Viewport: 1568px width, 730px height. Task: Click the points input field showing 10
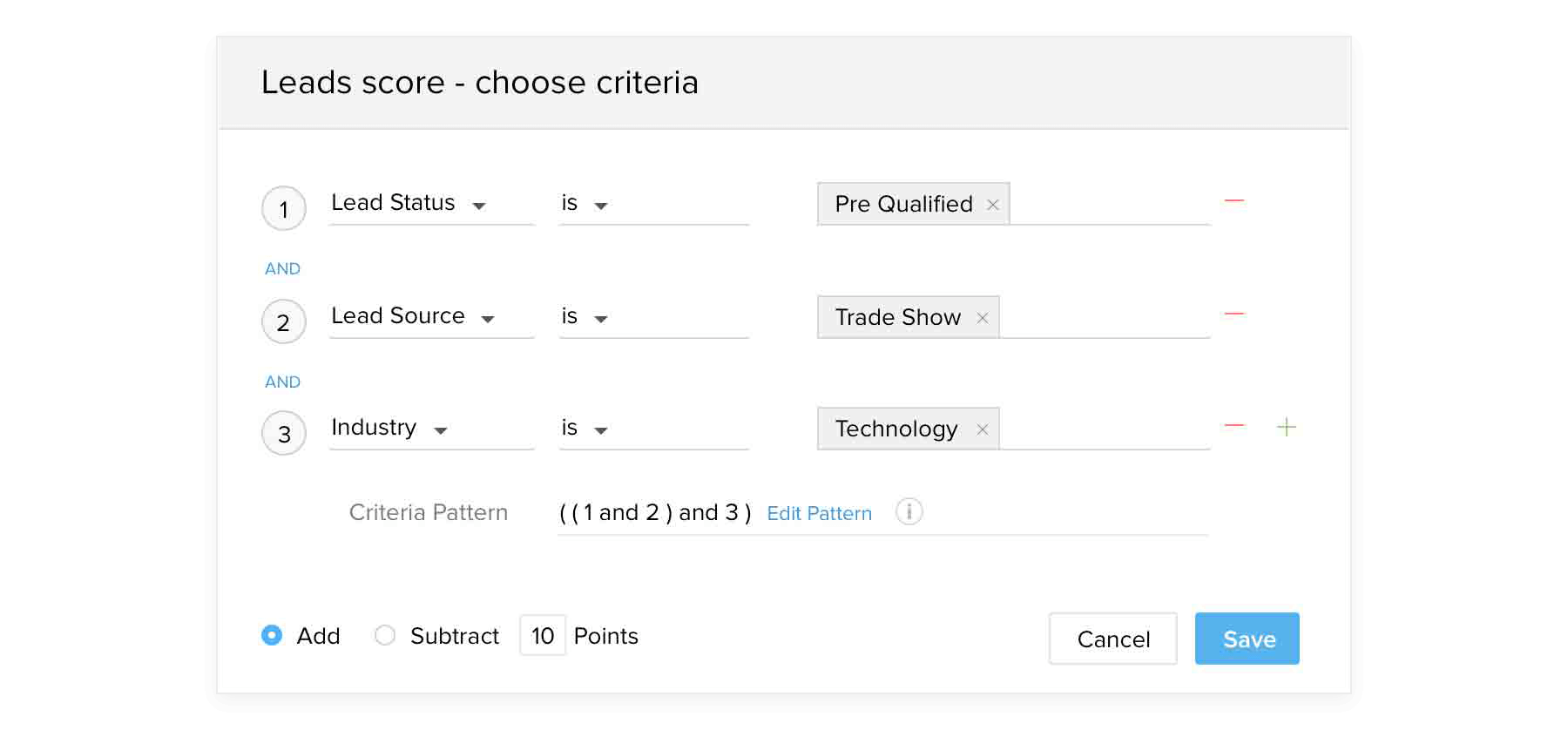543,636
